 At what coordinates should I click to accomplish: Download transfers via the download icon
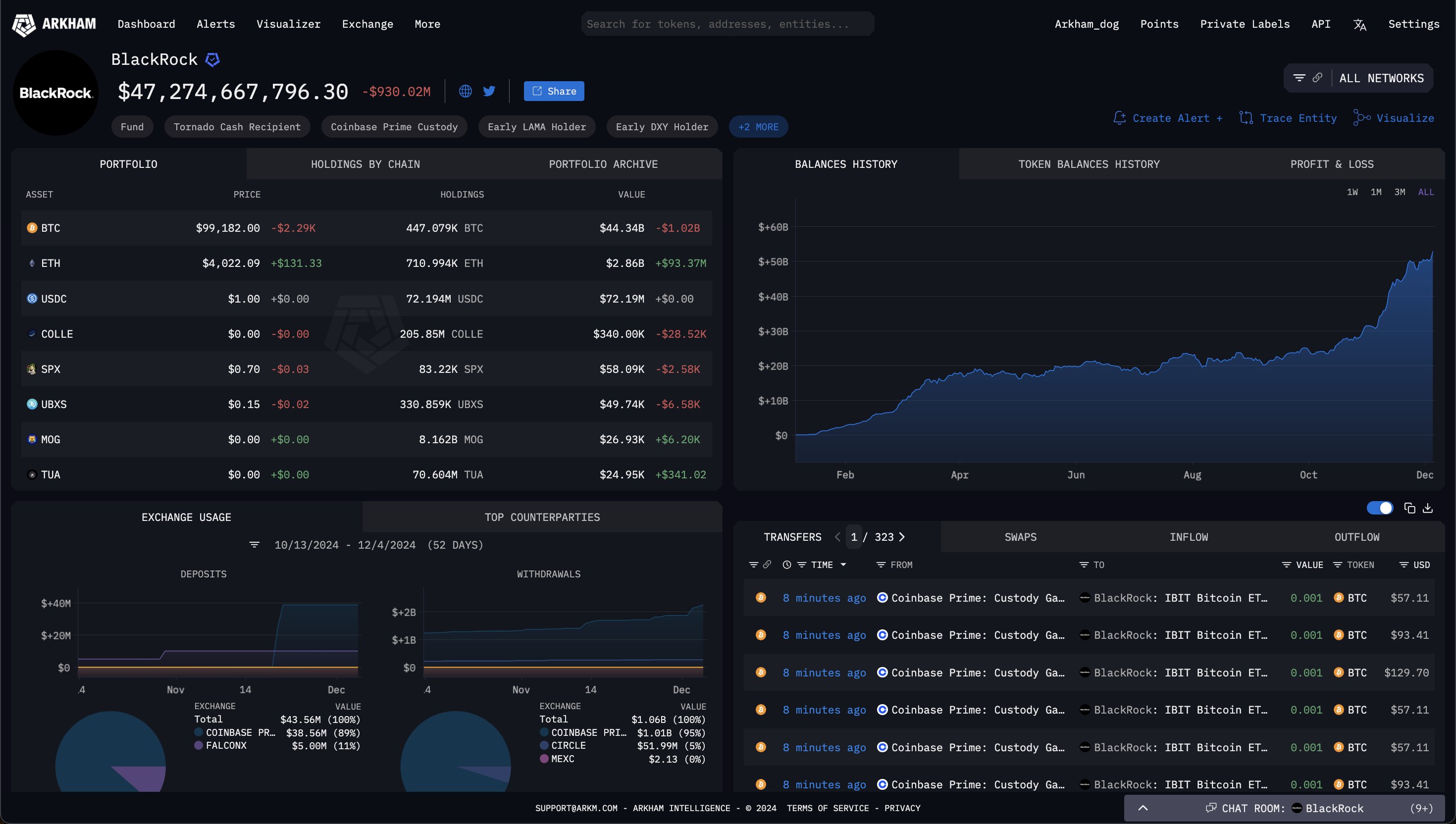click(1428, 508)
